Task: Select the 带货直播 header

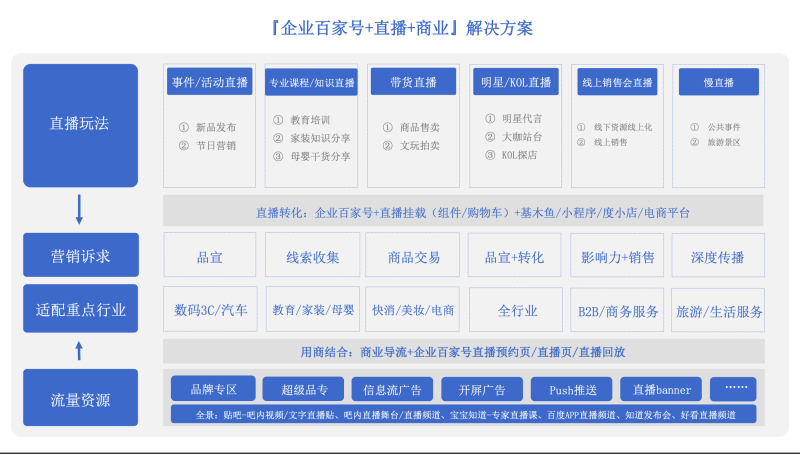Action: (x=411, y=82)
